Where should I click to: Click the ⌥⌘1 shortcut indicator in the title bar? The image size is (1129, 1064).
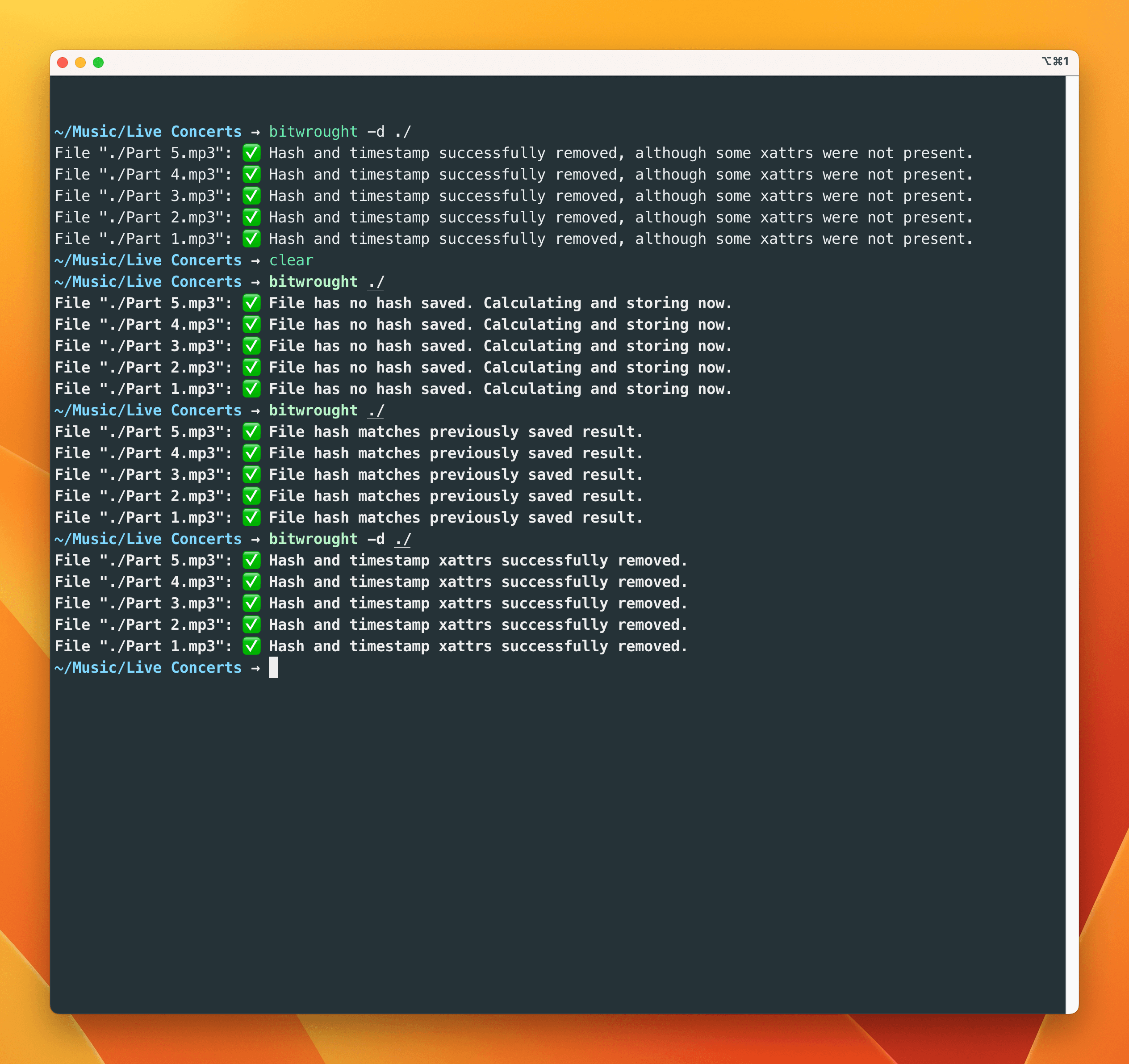coord(1054,61)
